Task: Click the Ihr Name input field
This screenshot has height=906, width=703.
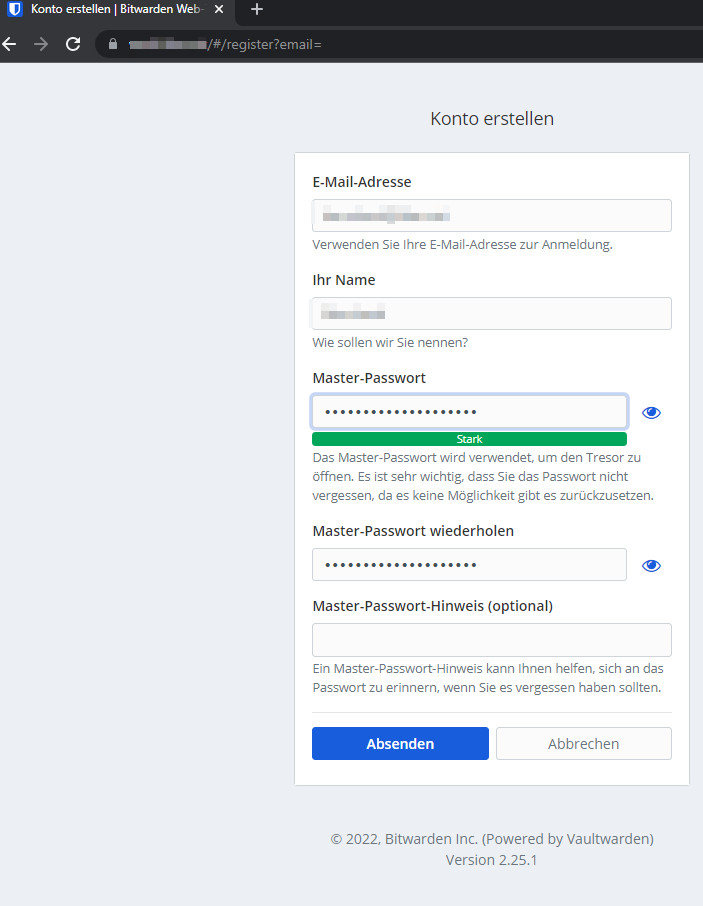Action: point(491,314)
